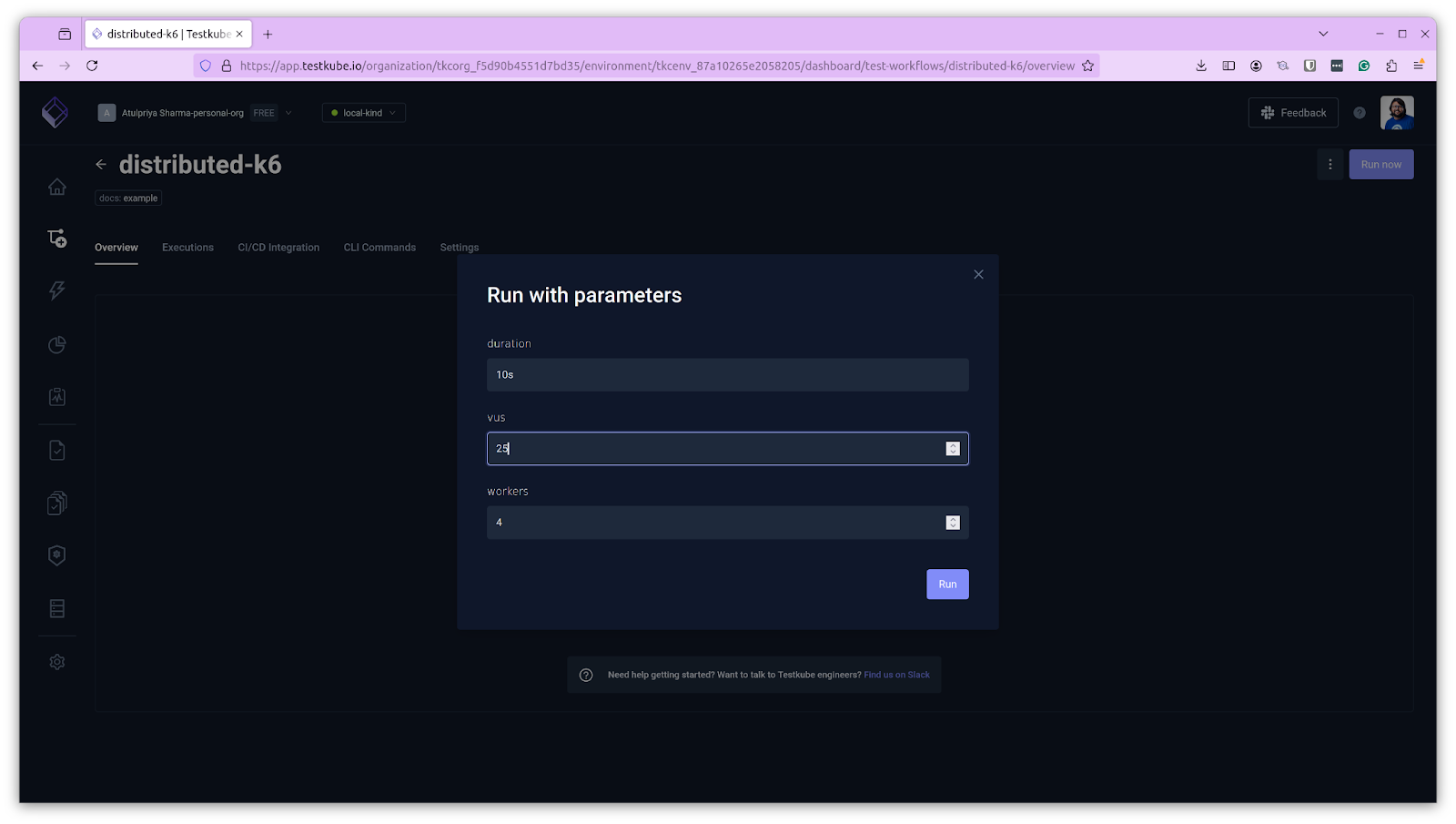The height and width of the screenshot is (824, 1456).
Task: Open the help question mark icon
Action: pos(1360,113)
